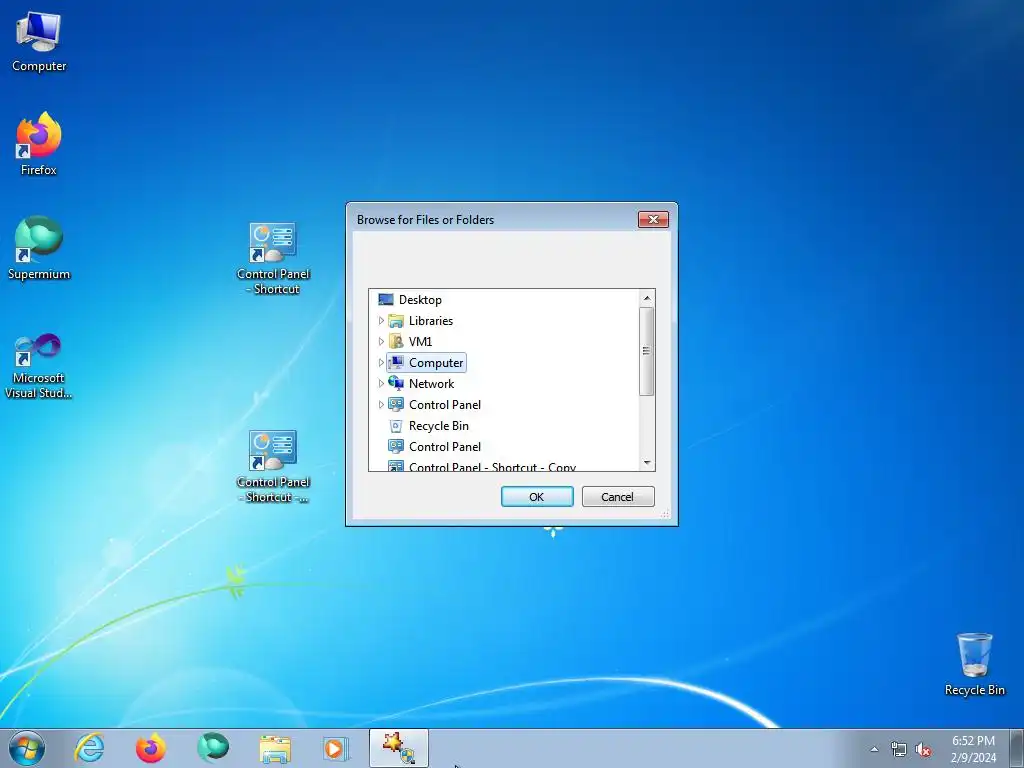This screenshot has width=1024, height=768.
Task: Select the Supermium desktop shortcut
Action: click(39, 248)
